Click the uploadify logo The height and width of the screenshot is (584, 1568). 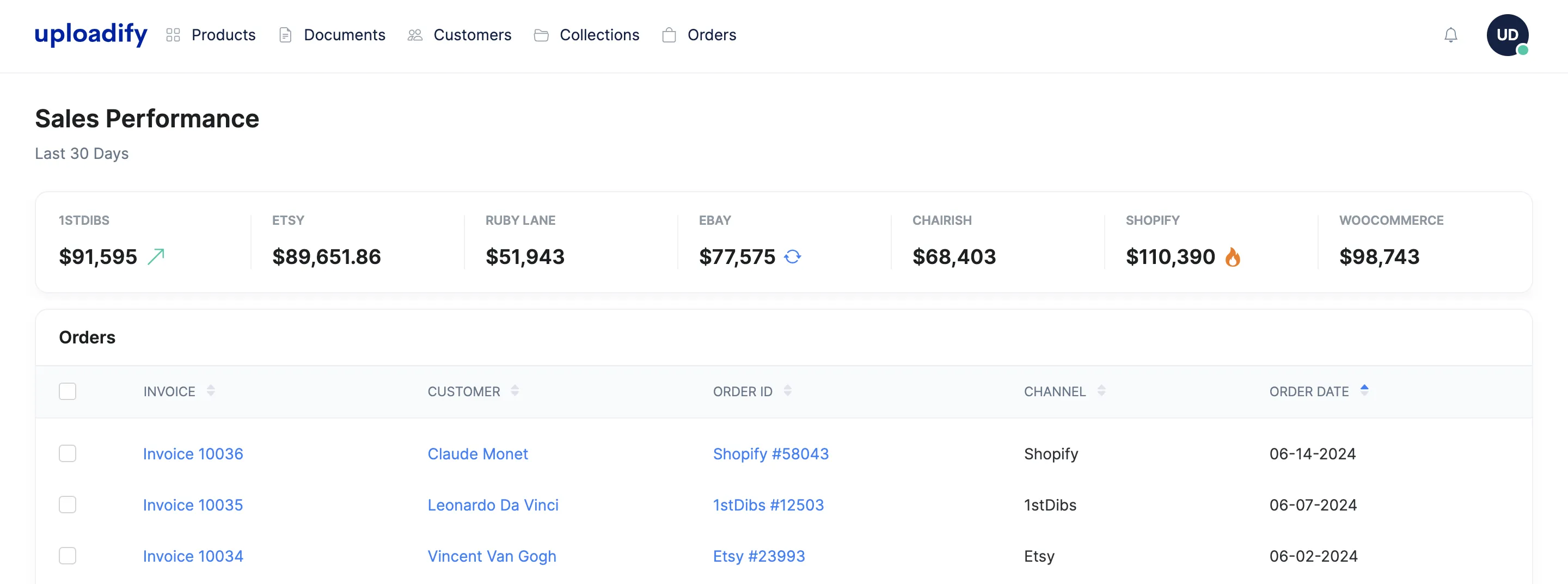[x=91, y=35]
